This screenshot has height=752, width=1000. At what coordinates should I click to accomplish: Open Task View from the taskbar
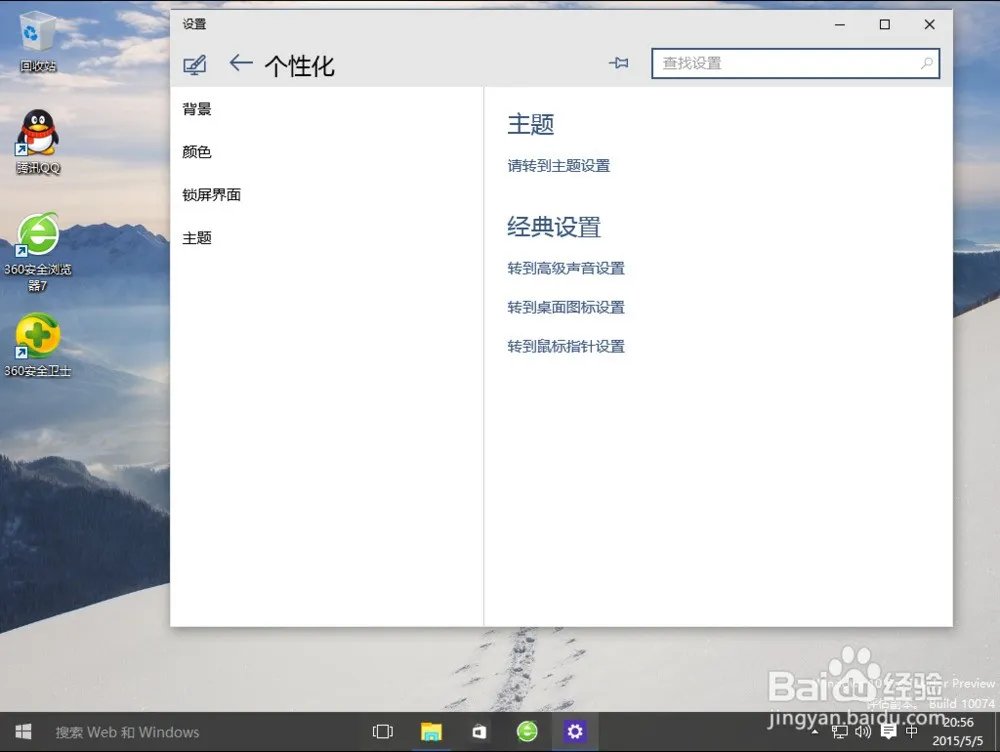382,731
